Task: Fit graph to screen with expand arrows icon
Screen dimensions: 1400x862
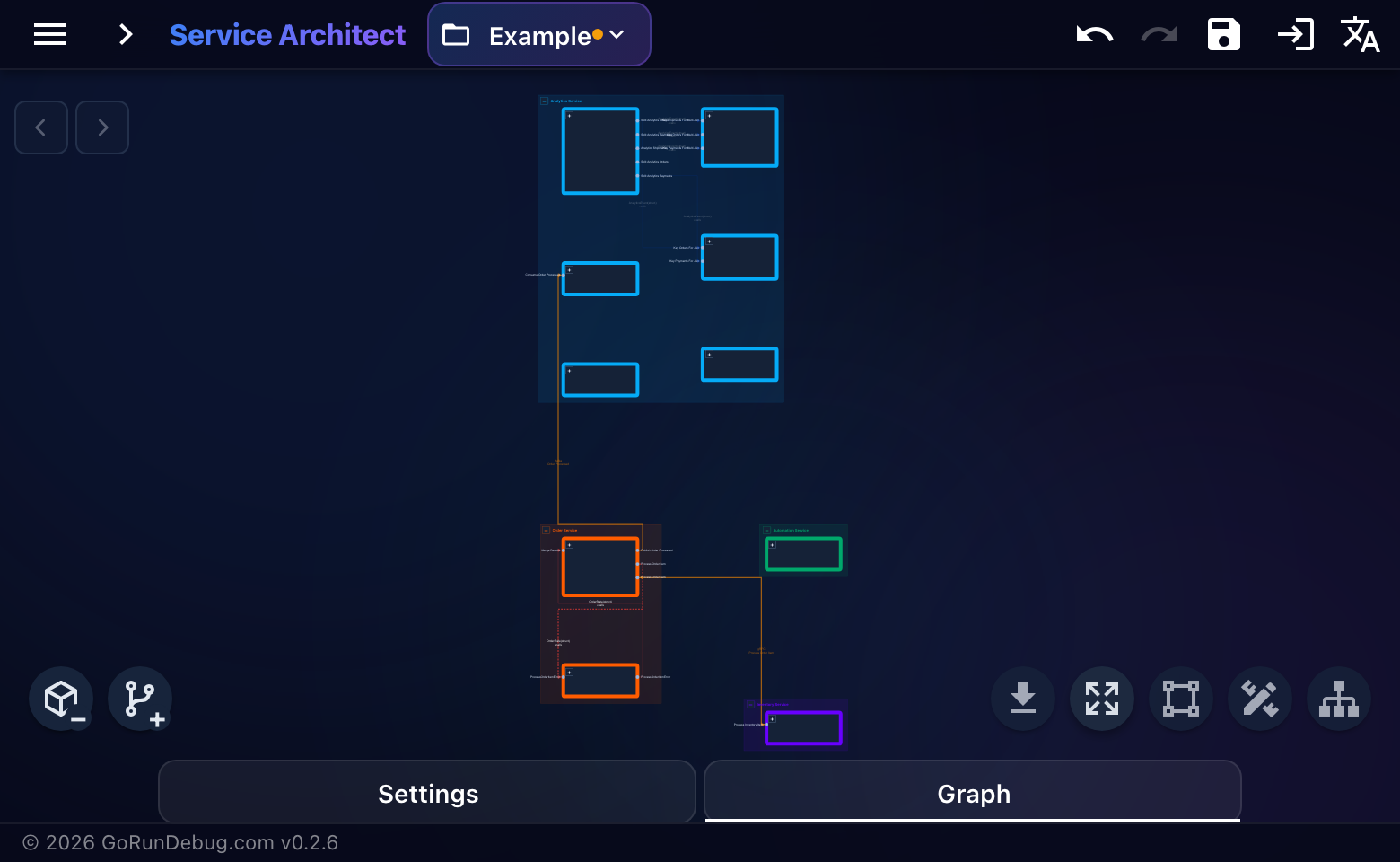Action: click(1102, 699)
